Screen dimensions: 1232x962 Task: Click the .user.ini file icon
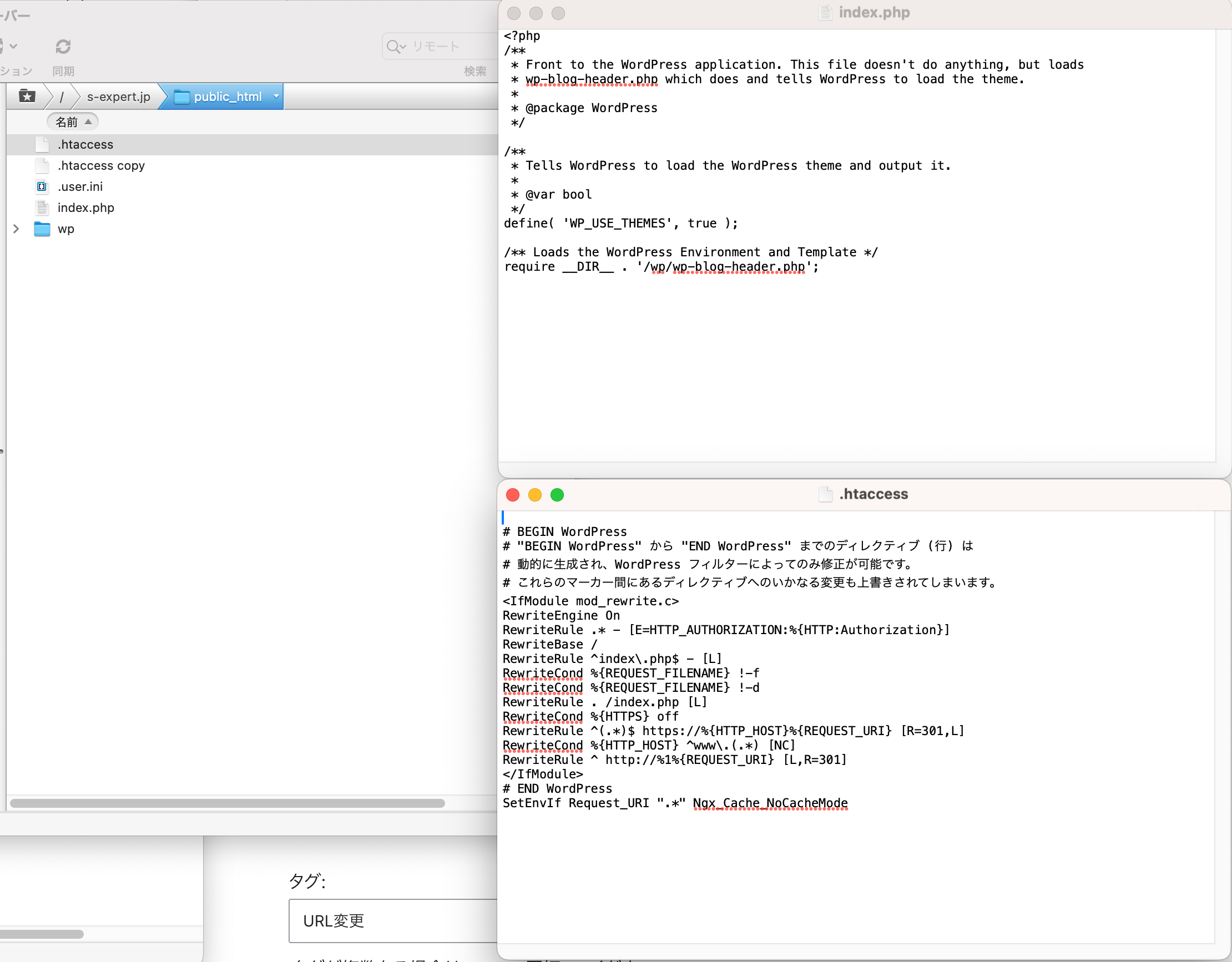[x=42, y=186]
